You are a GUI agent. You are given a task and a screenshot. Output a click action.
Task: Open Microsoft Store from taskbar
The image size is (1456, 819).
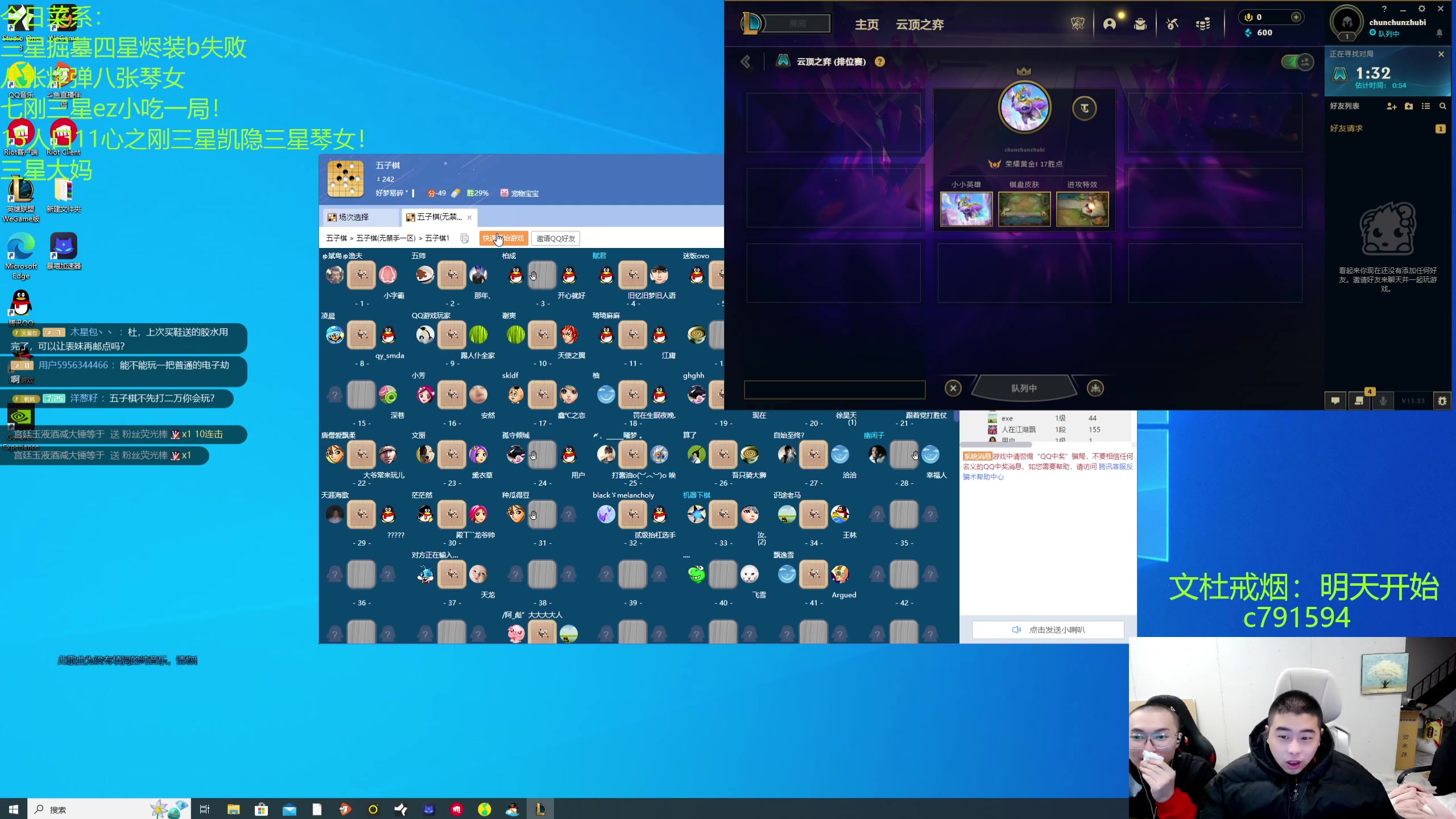pos(261,809)
